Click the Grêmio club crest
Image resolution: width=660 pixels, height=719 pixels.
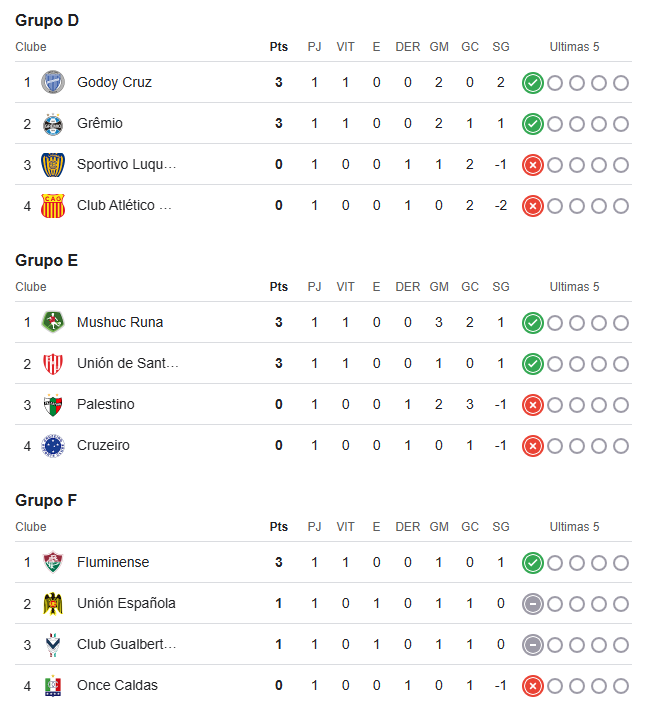[x=53, y=124]
